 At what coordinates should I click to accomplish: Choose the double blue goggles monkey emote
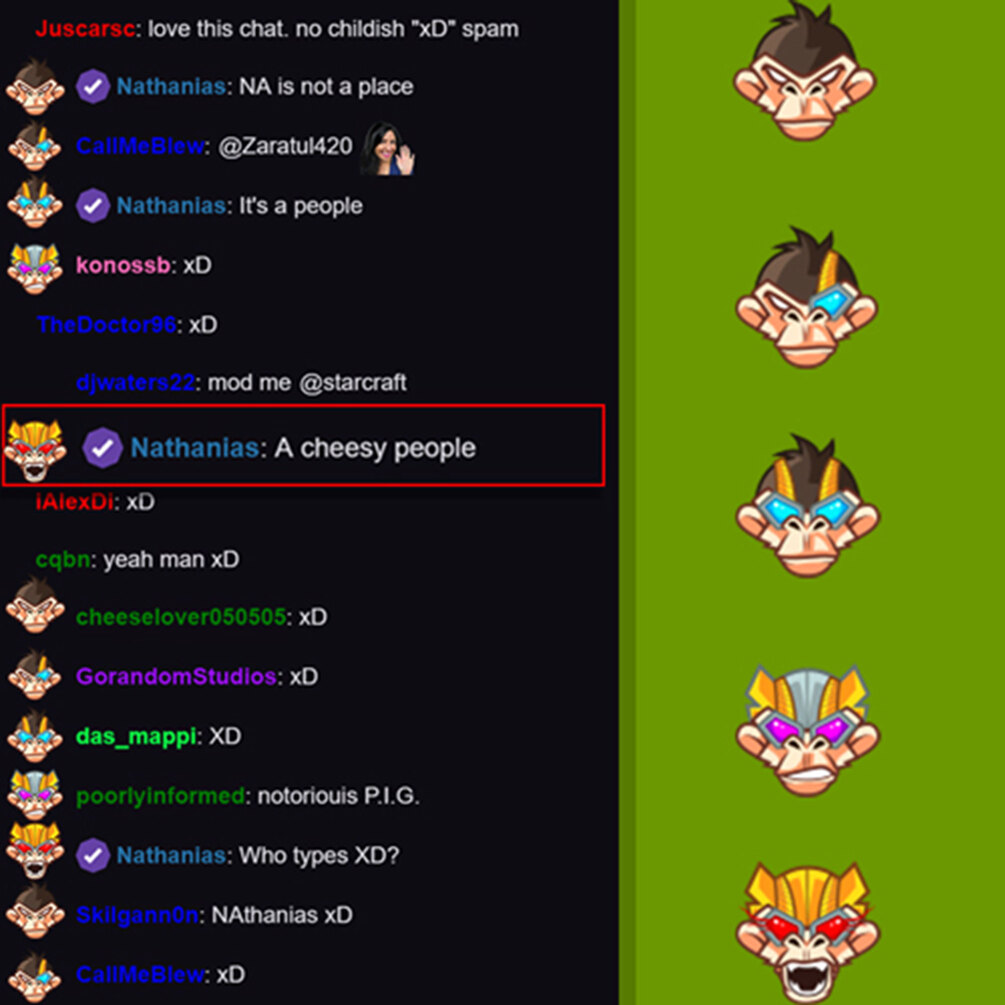tap(808, 506)
